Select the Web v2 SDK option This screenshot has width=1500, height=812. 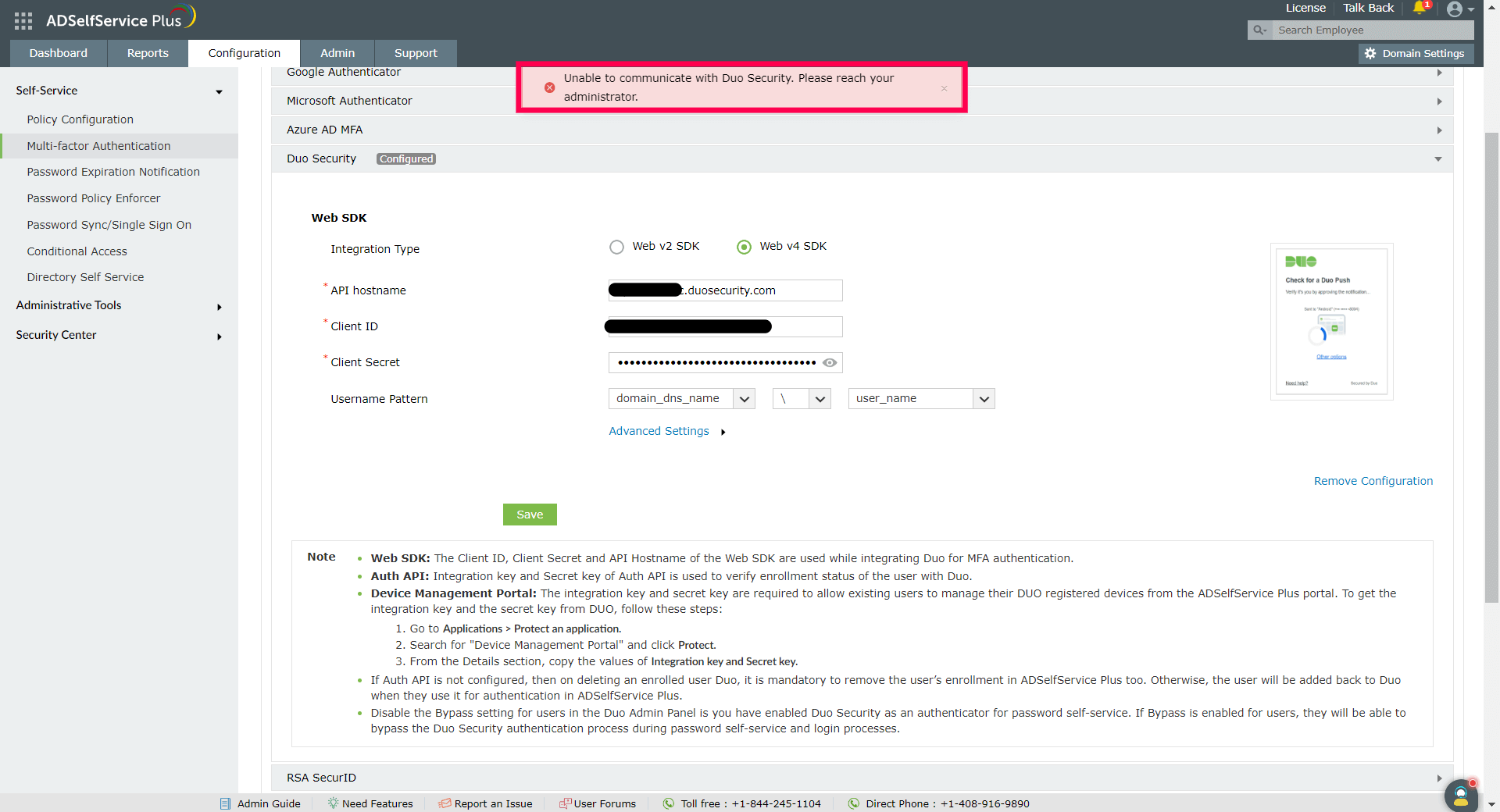616,247
